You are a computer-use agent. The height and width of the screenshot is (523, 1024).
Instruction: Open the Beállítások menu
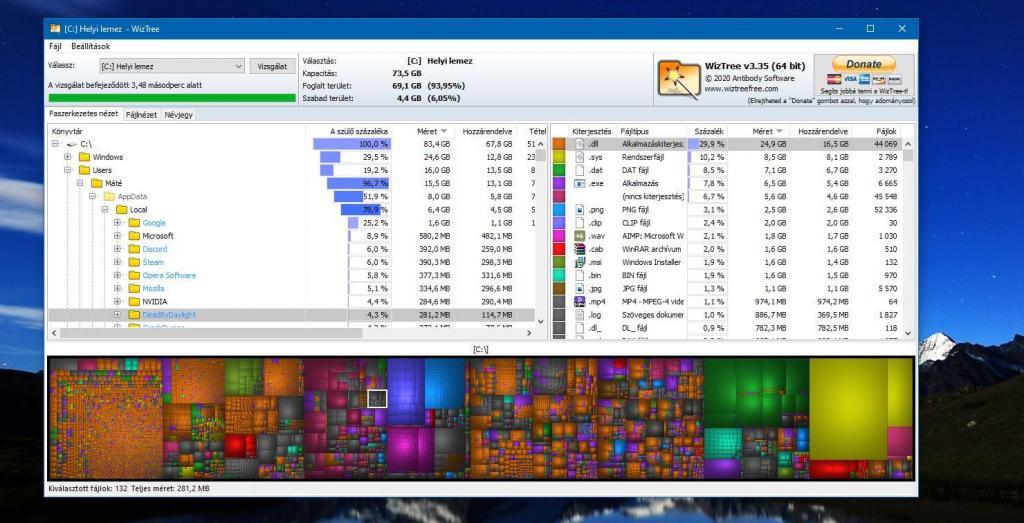[90, 46]
